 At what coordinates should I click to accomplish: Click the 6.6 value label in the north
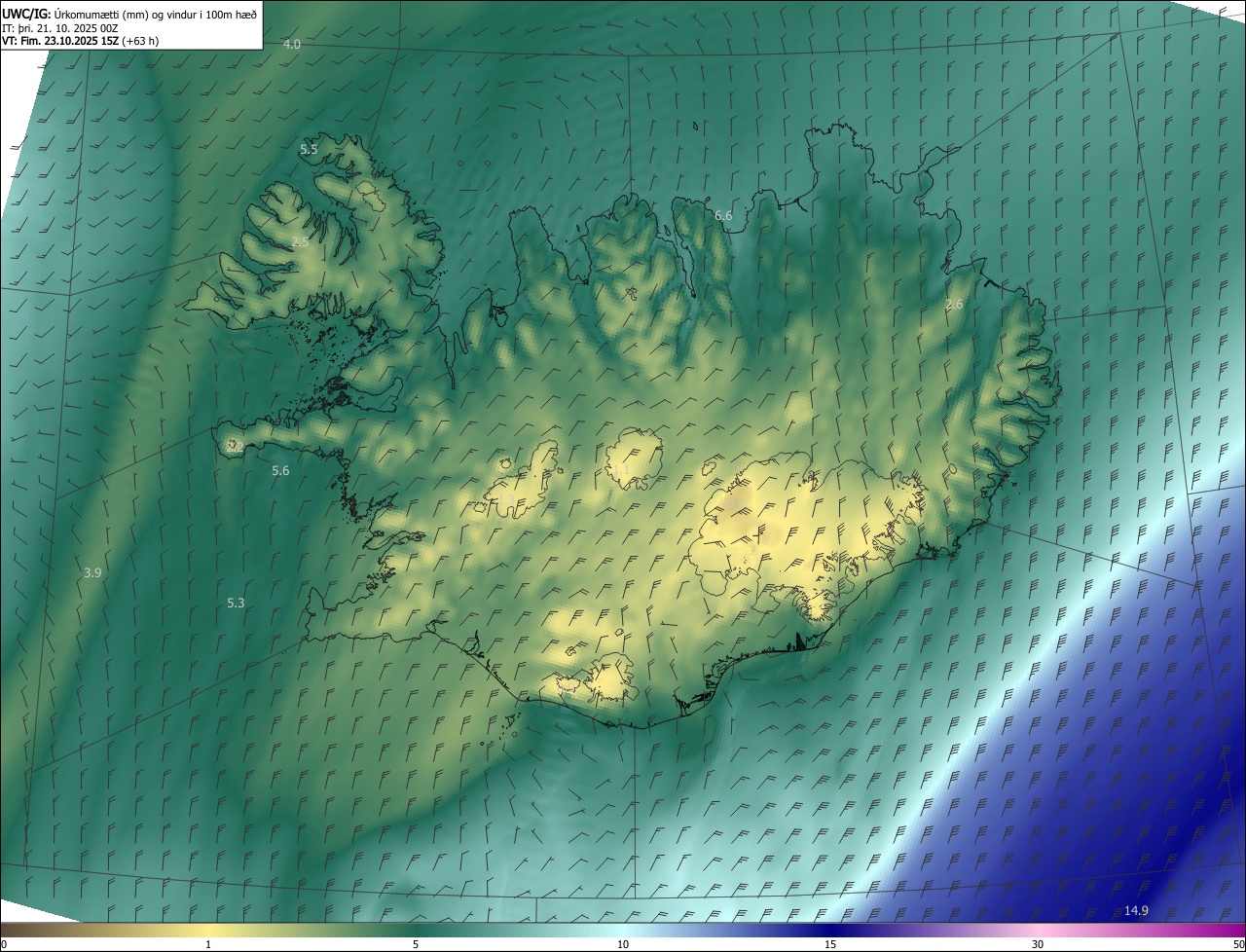pyautogui.click(x=723, y=215)
